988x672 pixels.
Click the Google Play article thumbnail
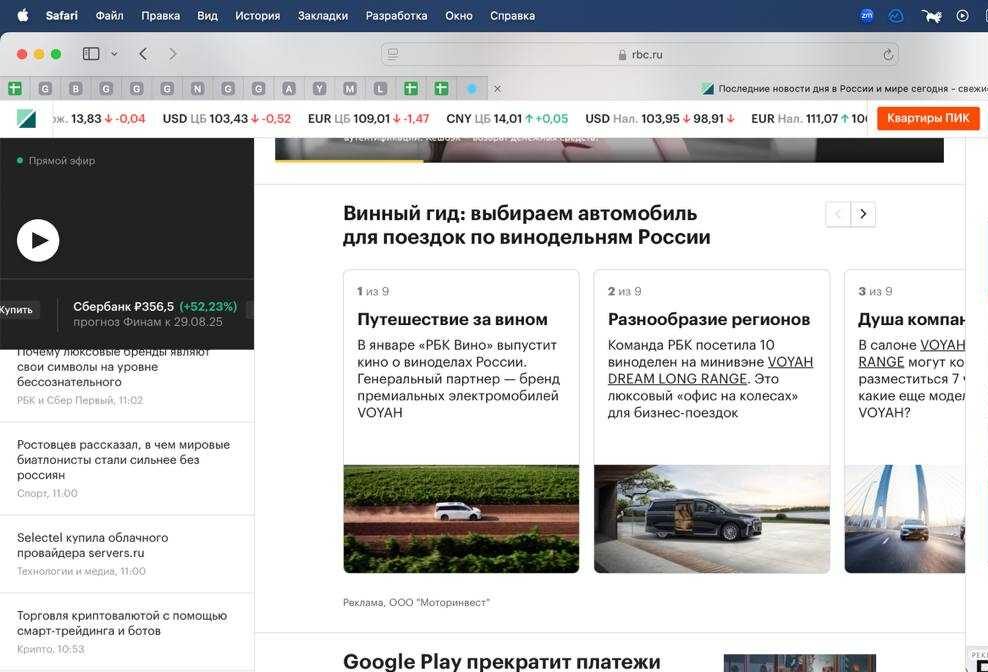tap(800, 663)
